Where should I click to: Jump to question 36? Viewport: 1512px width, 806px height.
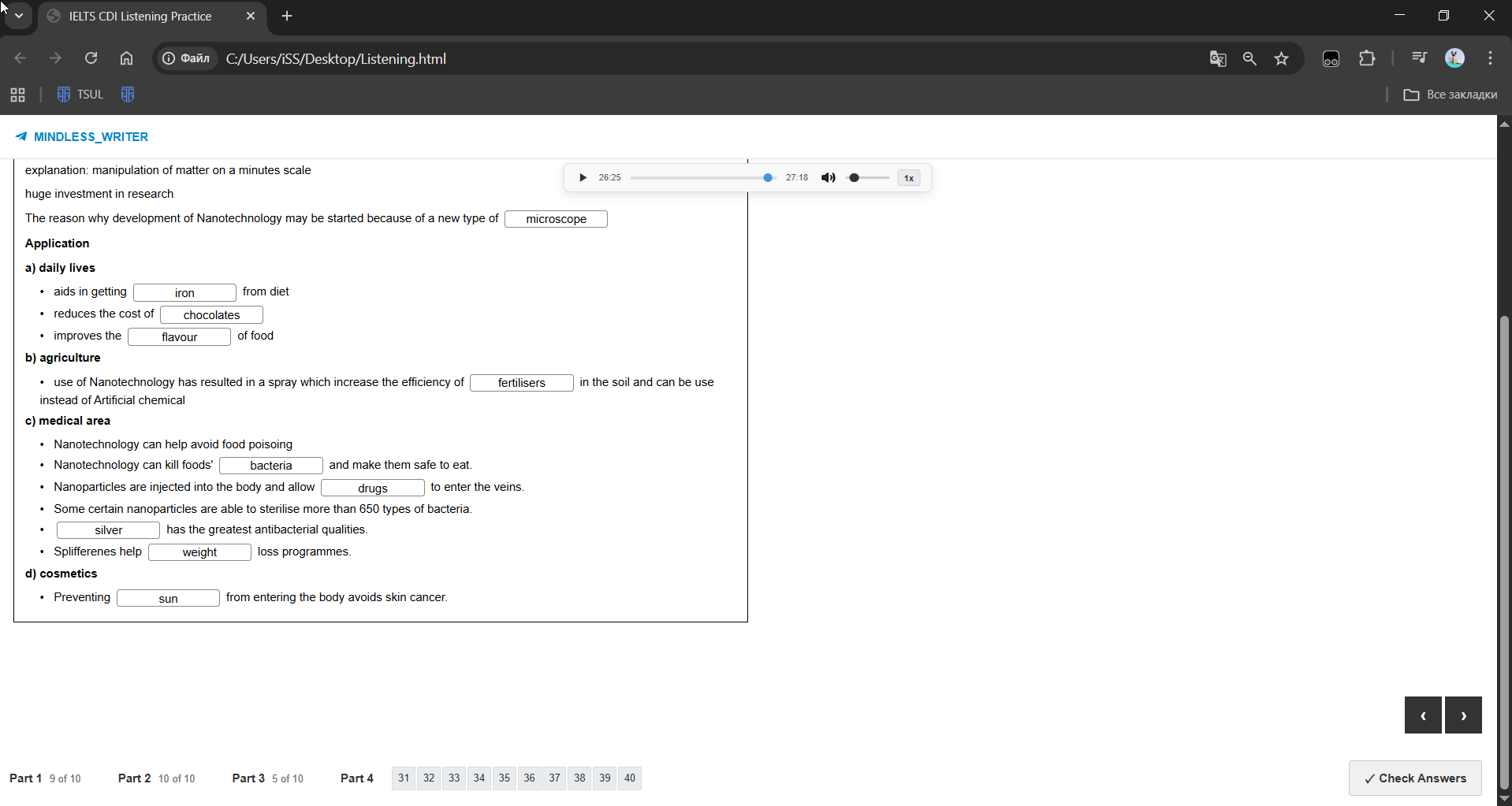(530, 778)
